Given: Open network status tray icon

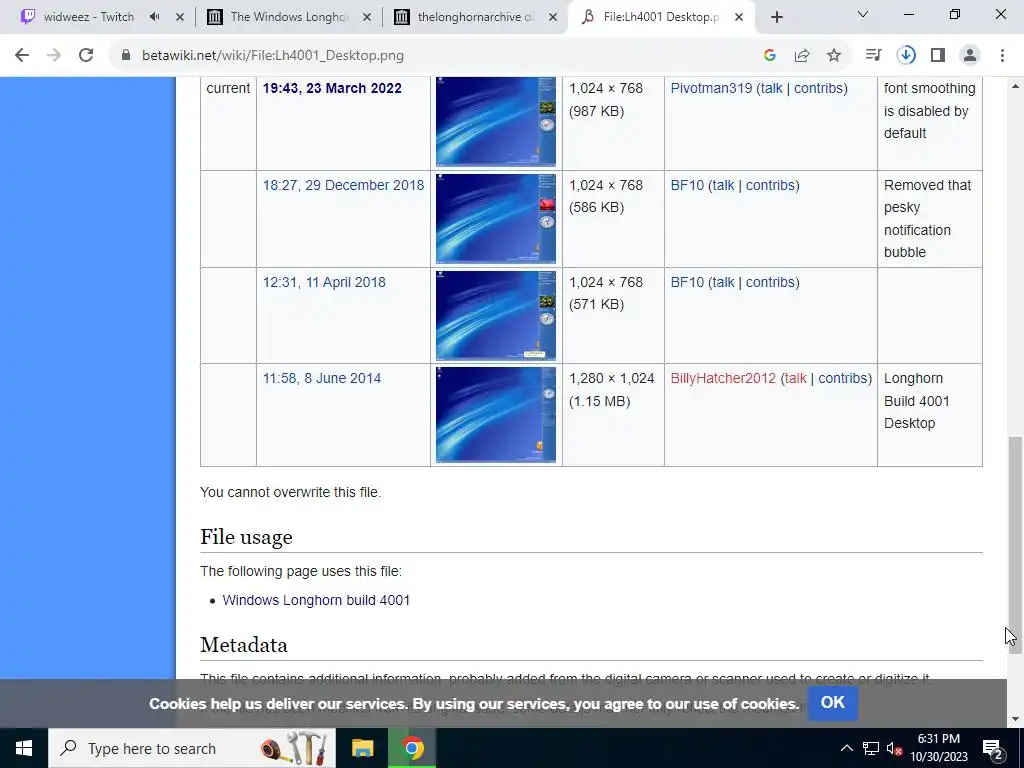Looking at the screenshot, I should click(871, 748).
